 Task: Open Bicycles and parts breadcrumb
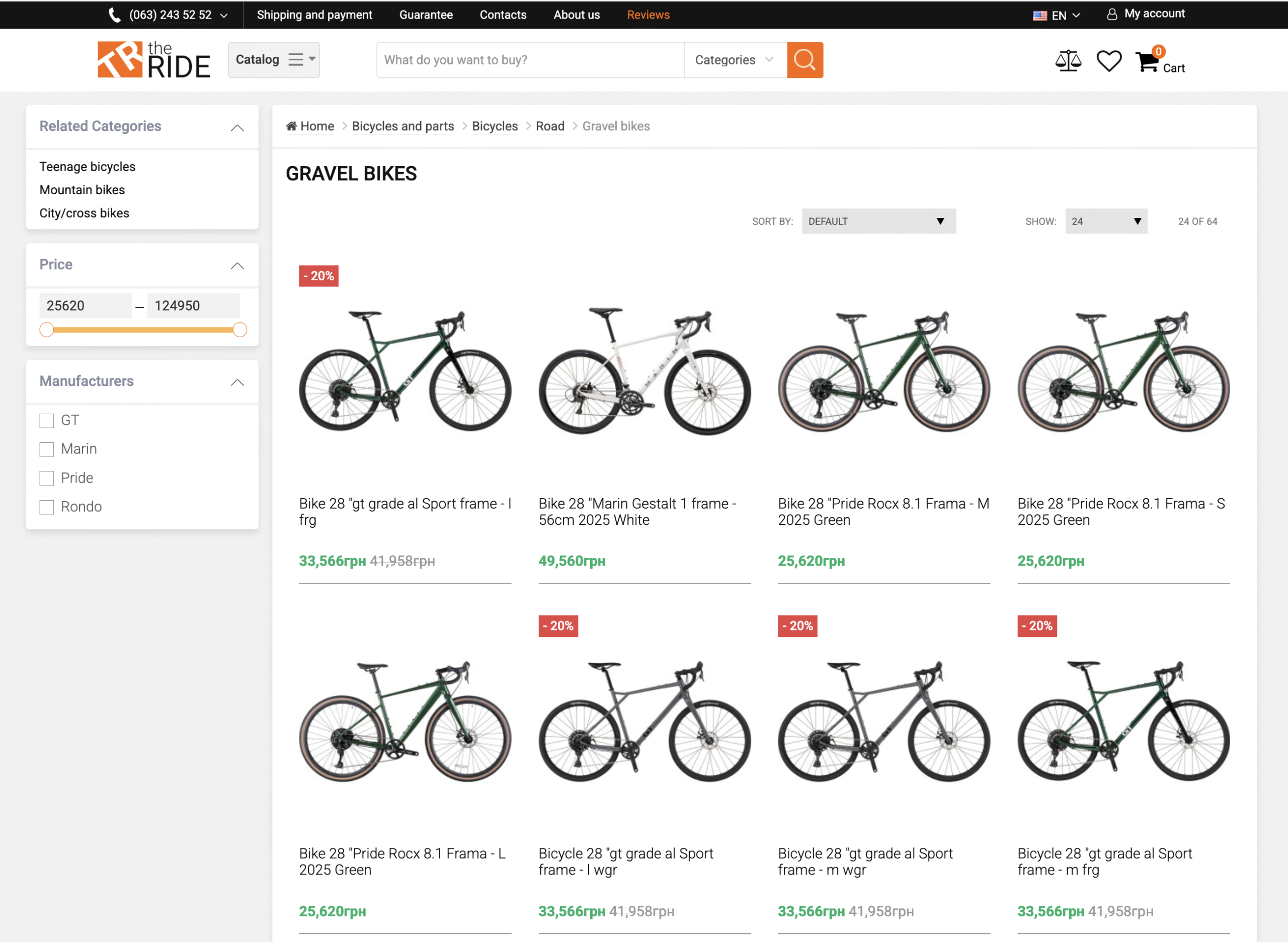(403, 126)
